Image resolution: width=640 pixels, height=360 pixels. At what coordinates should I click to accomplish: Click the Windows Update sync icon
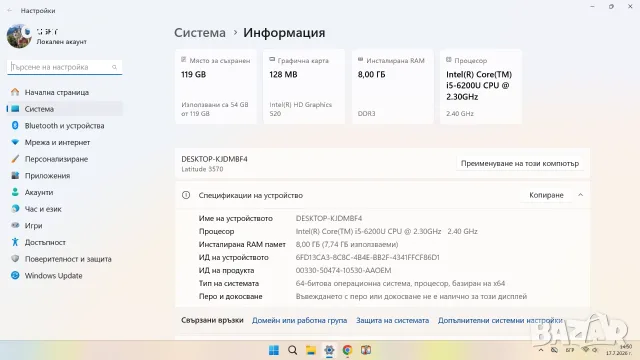15,276
